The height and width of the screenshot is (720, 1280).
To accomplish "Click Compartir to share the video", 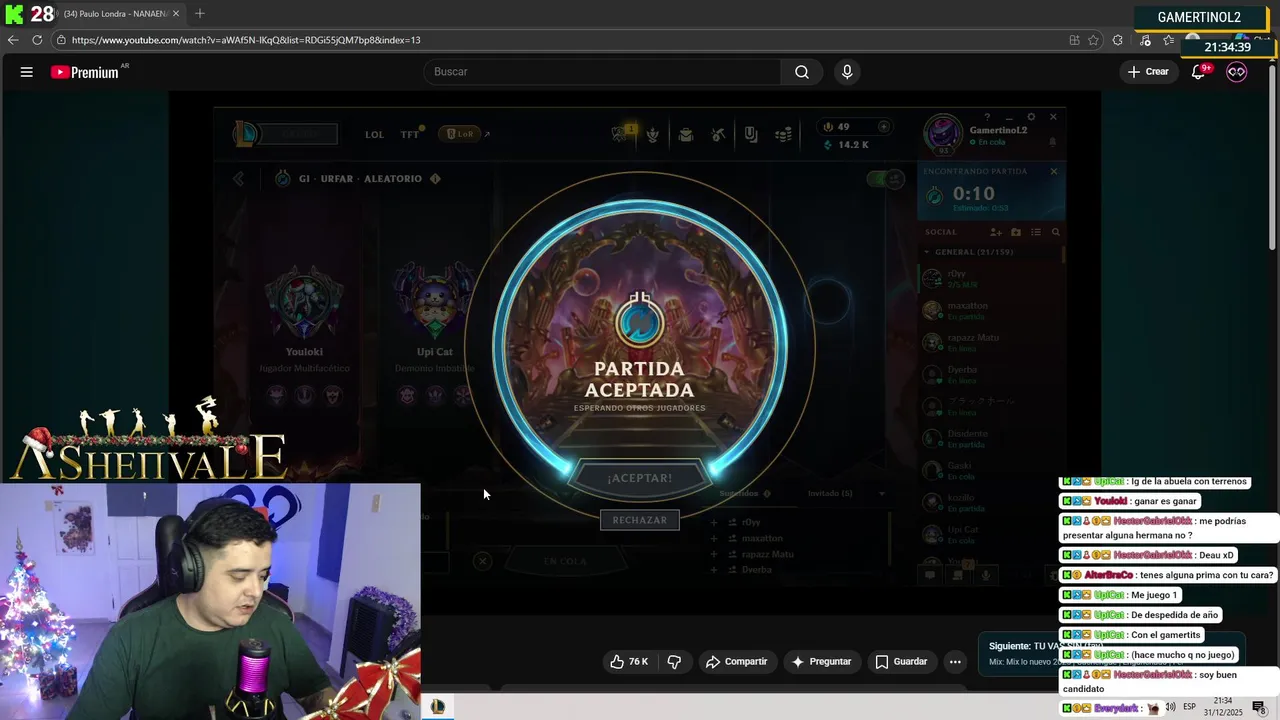I will [x=736, y=662].
